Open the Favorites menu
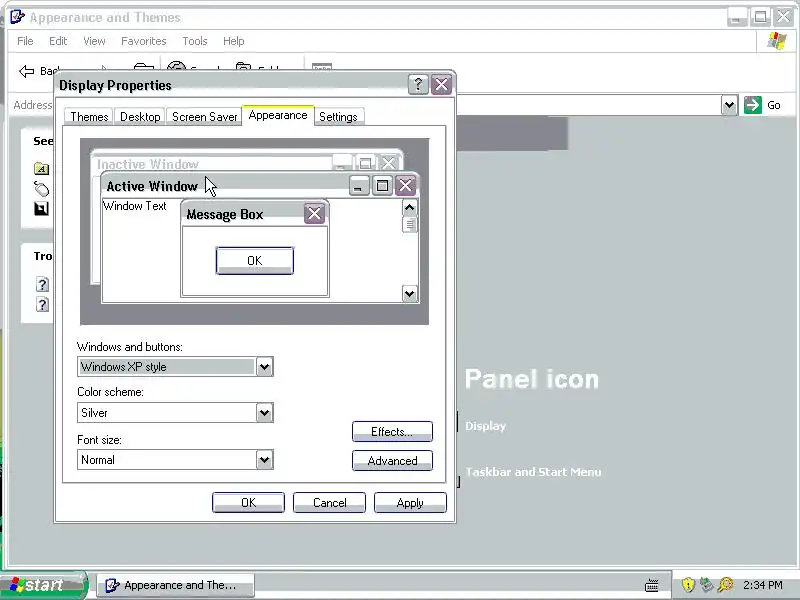The width and height of the screenshot is (800, 600). click(143, 41)
